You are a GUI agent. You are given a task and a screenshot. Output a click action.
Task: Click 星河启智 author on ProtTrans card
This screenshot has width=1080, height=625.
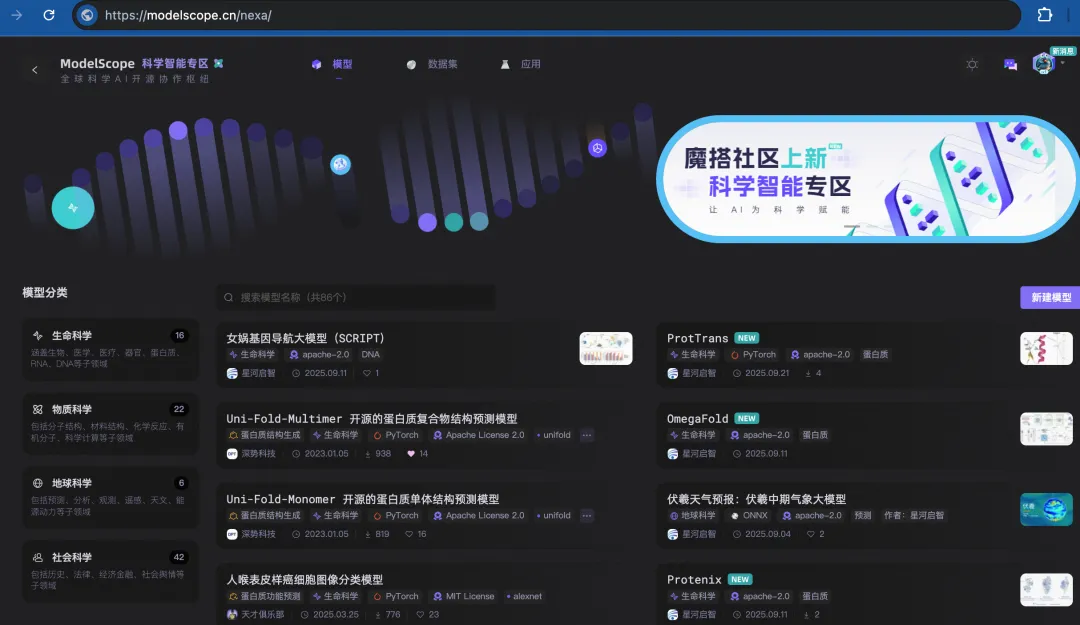[699, 373]
